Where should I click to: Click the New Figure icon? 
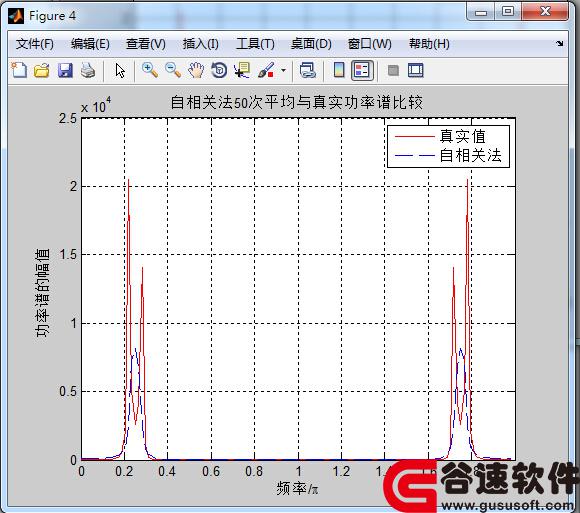pyautogui.click(x=19, y=70)
